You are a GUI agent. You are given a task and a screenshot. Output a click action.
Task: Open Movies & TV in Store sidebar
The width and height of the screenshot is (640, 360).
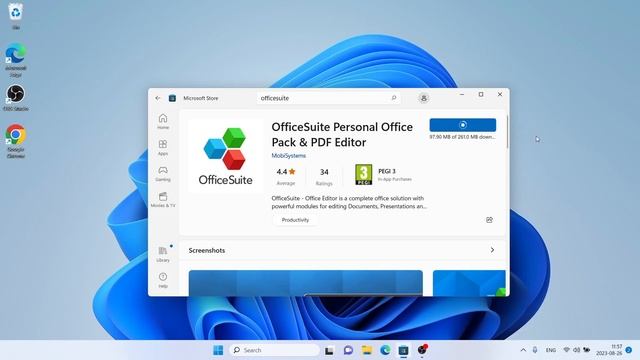pyautogui.click(x=163, y=200)
